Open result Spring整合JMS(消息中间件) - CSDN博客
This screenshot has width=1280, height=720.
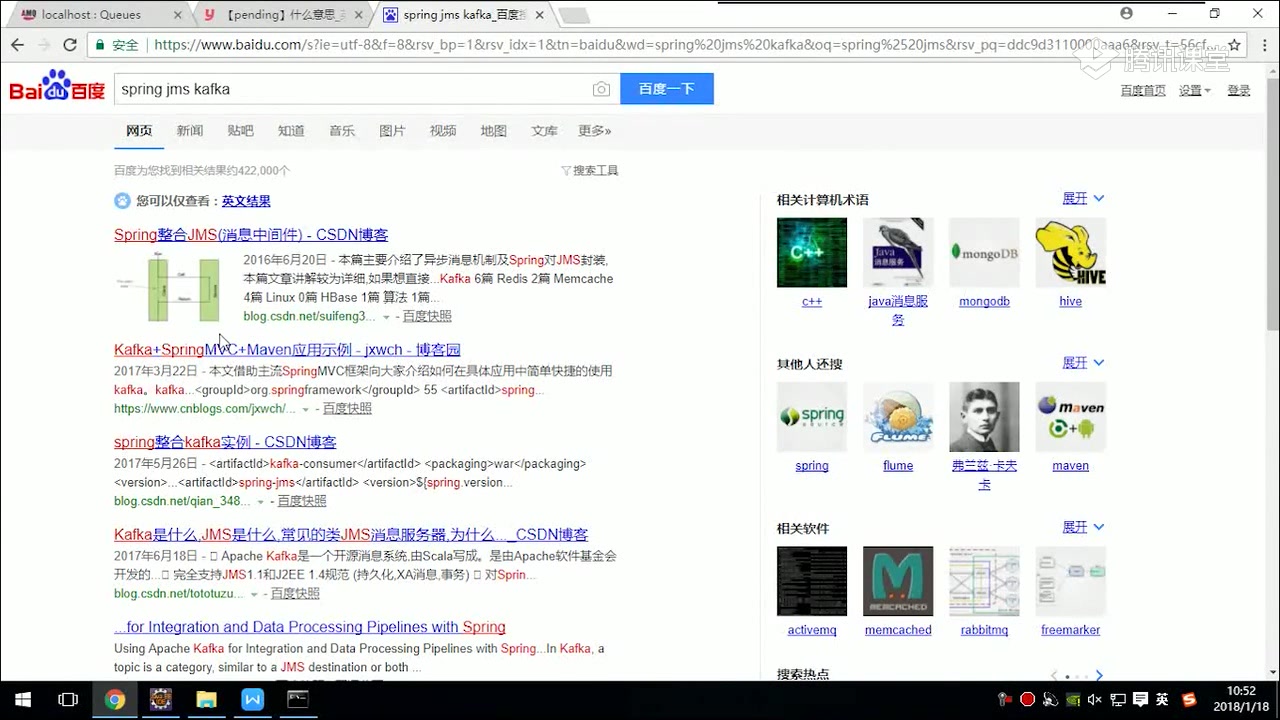click(x=251, y=235)
